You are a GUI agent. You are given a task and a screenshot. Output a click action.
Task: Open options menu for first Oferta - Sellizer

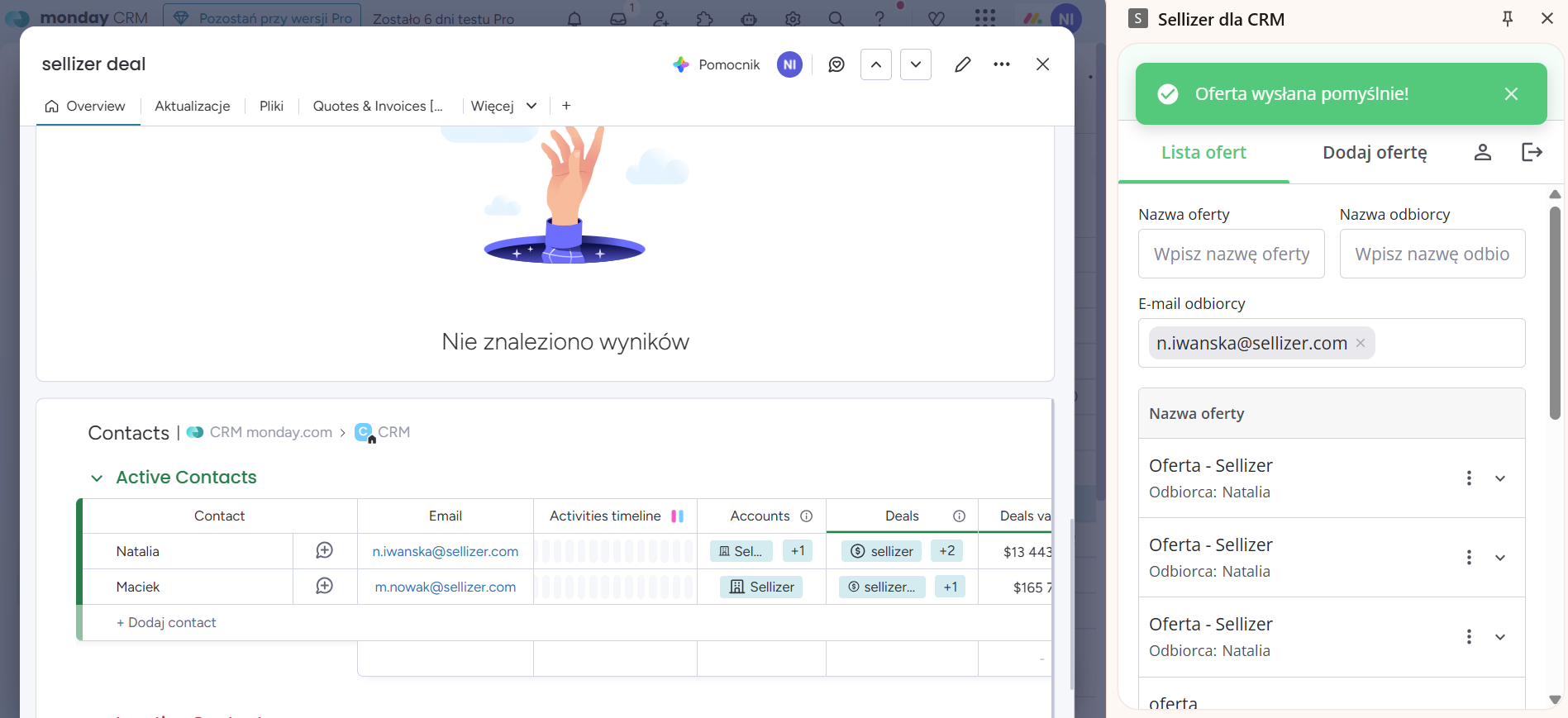1469,478
